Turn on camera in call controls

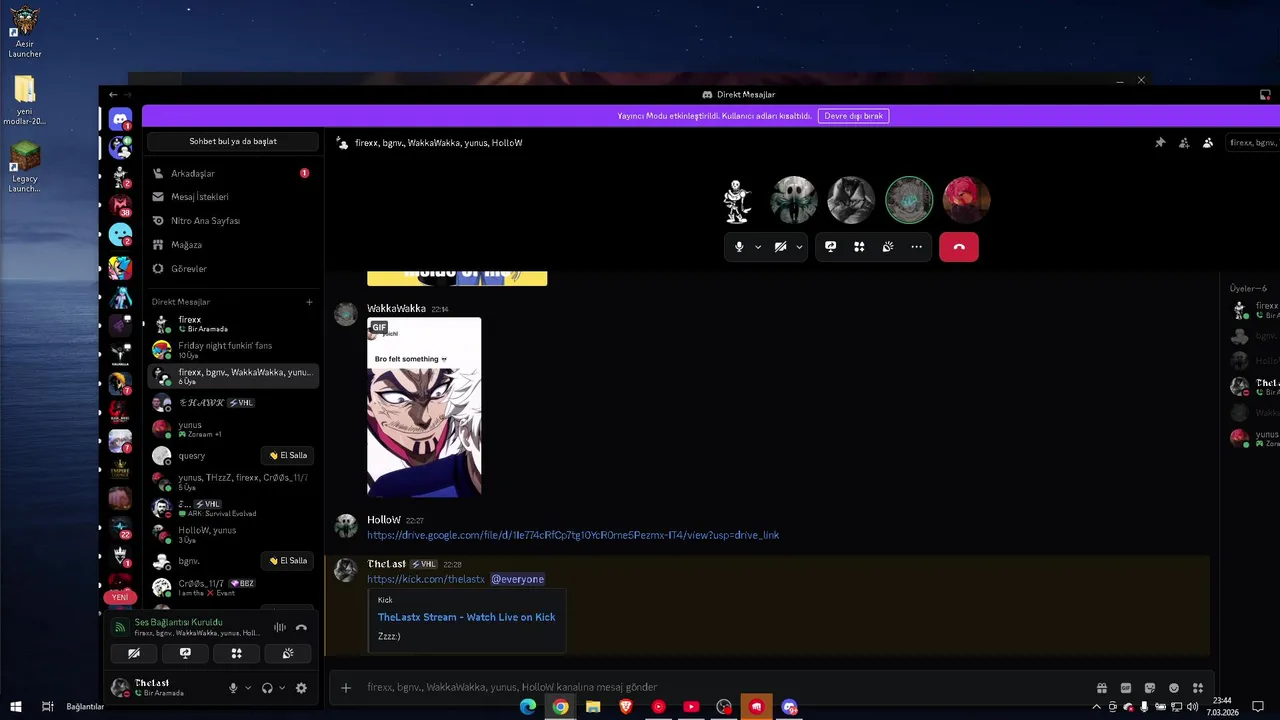point(780,247)
